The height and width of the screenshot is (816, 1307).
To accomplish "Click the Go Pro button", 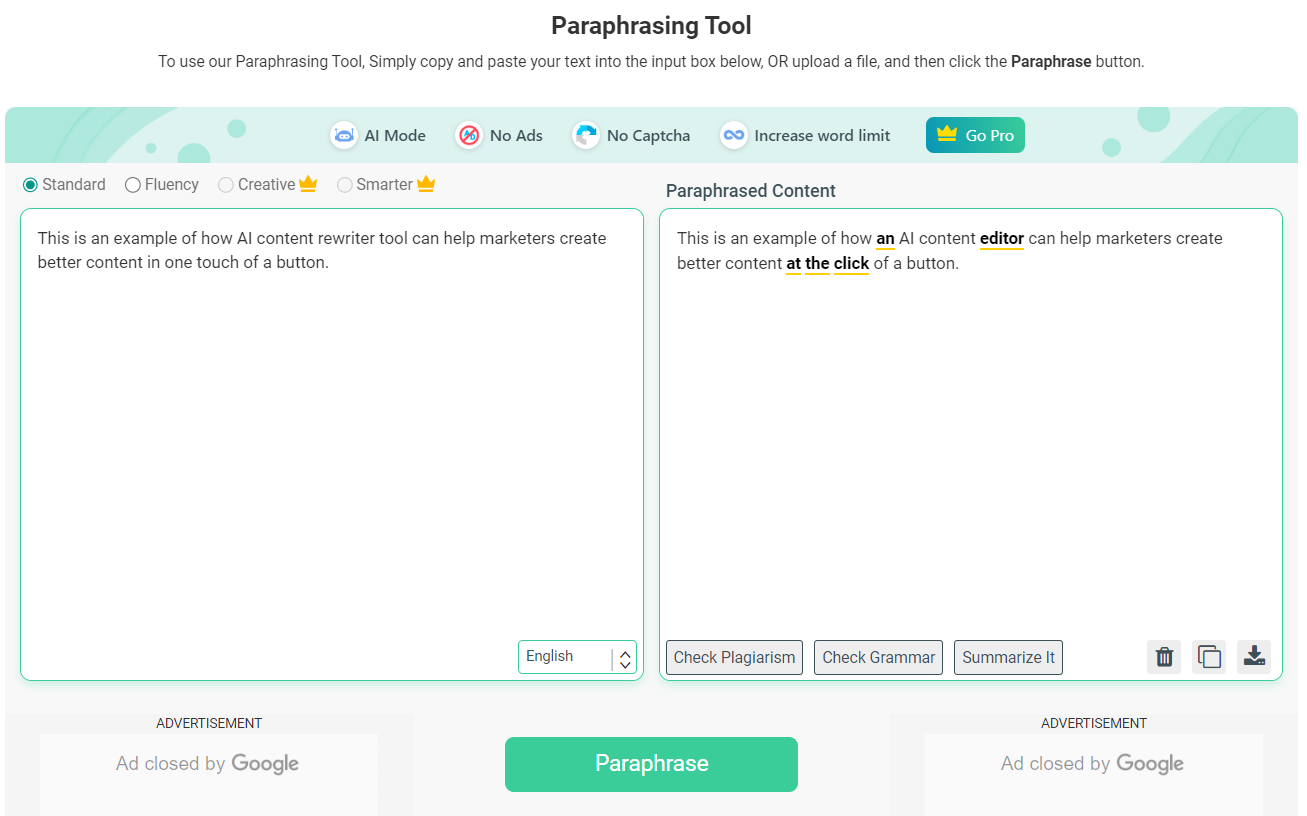I will coord(975,135).
